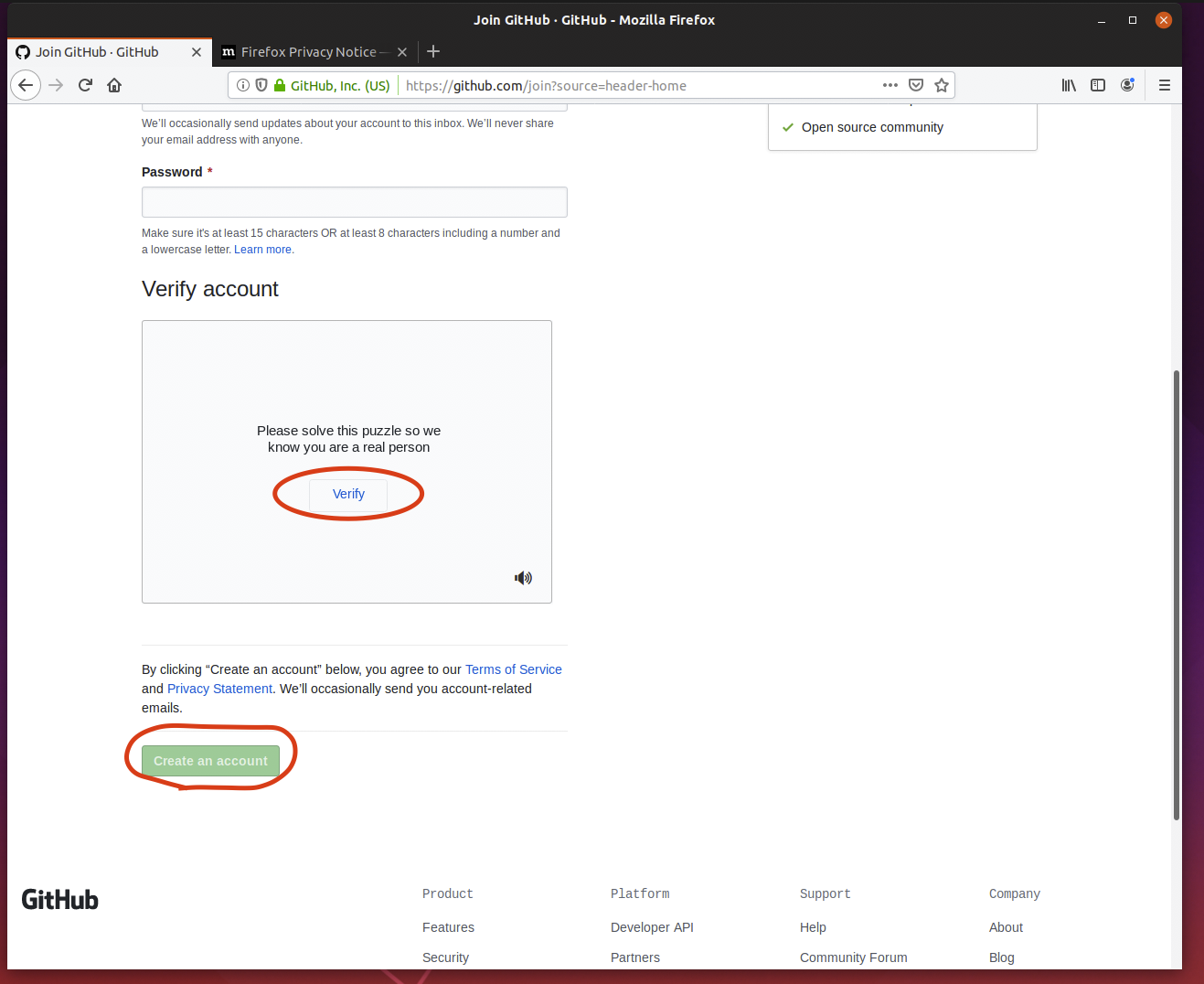Save page to Pocket icon
Viewport: 1204px width, 984px height.
pyautogui.click(x=916, y=85)
